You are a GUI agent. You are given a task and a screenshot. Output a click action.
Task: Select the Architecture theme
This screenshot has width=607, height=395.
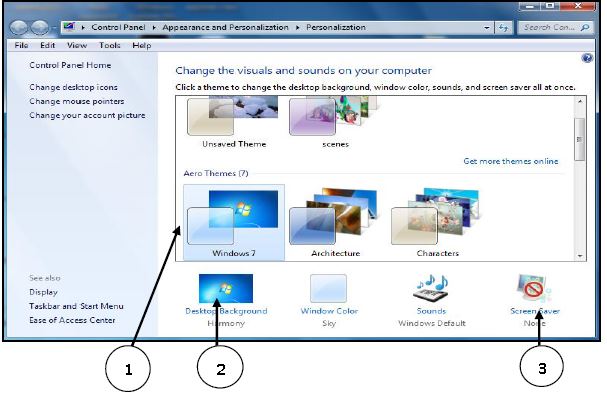point(335,223)
